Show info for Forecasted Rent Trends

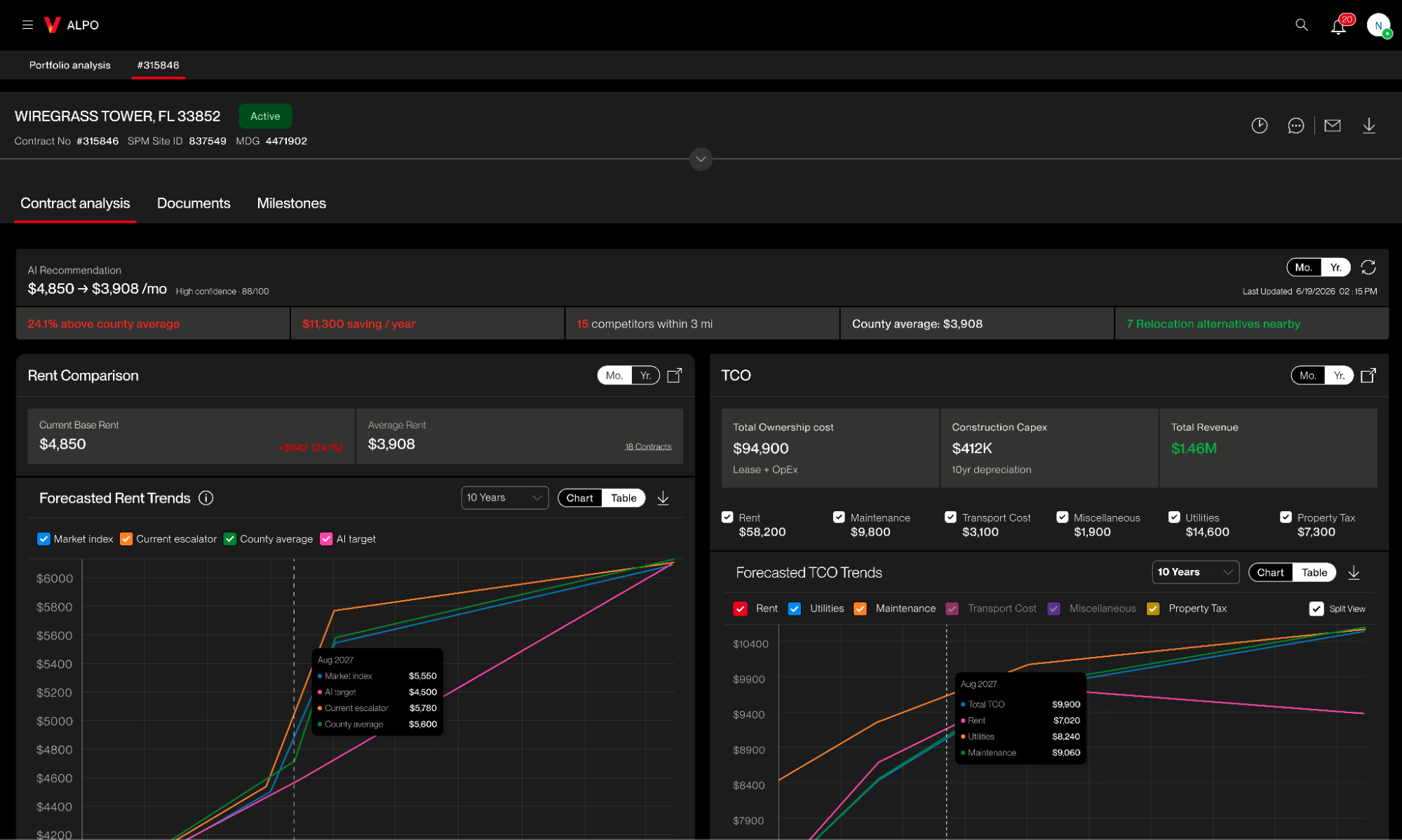click(x=205, y=498)
